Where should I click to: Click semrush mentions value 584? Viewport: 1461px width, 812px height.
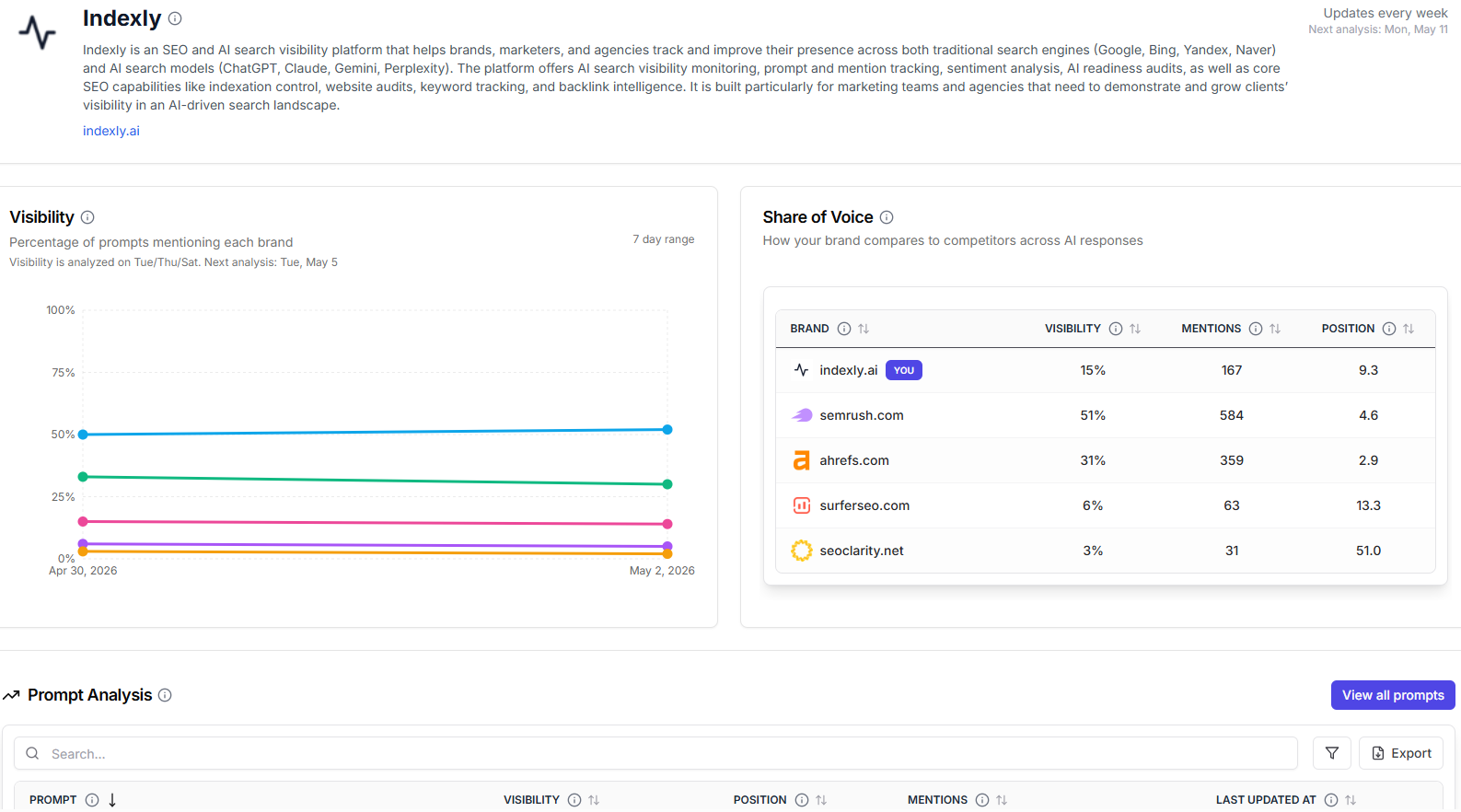1232,415
